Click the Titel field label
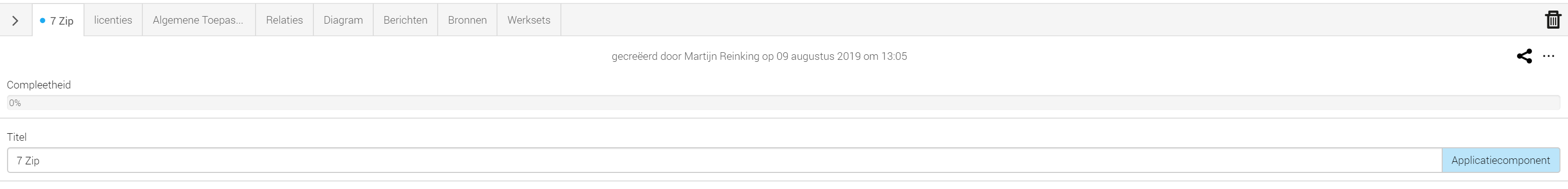The width and height of the screenshot is (1568, 189). 17,137
